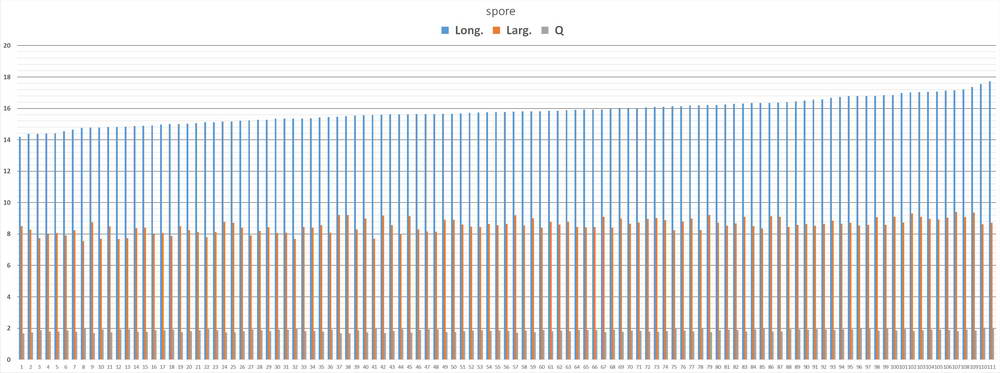Click x-axis category label 1

point(22,367)
